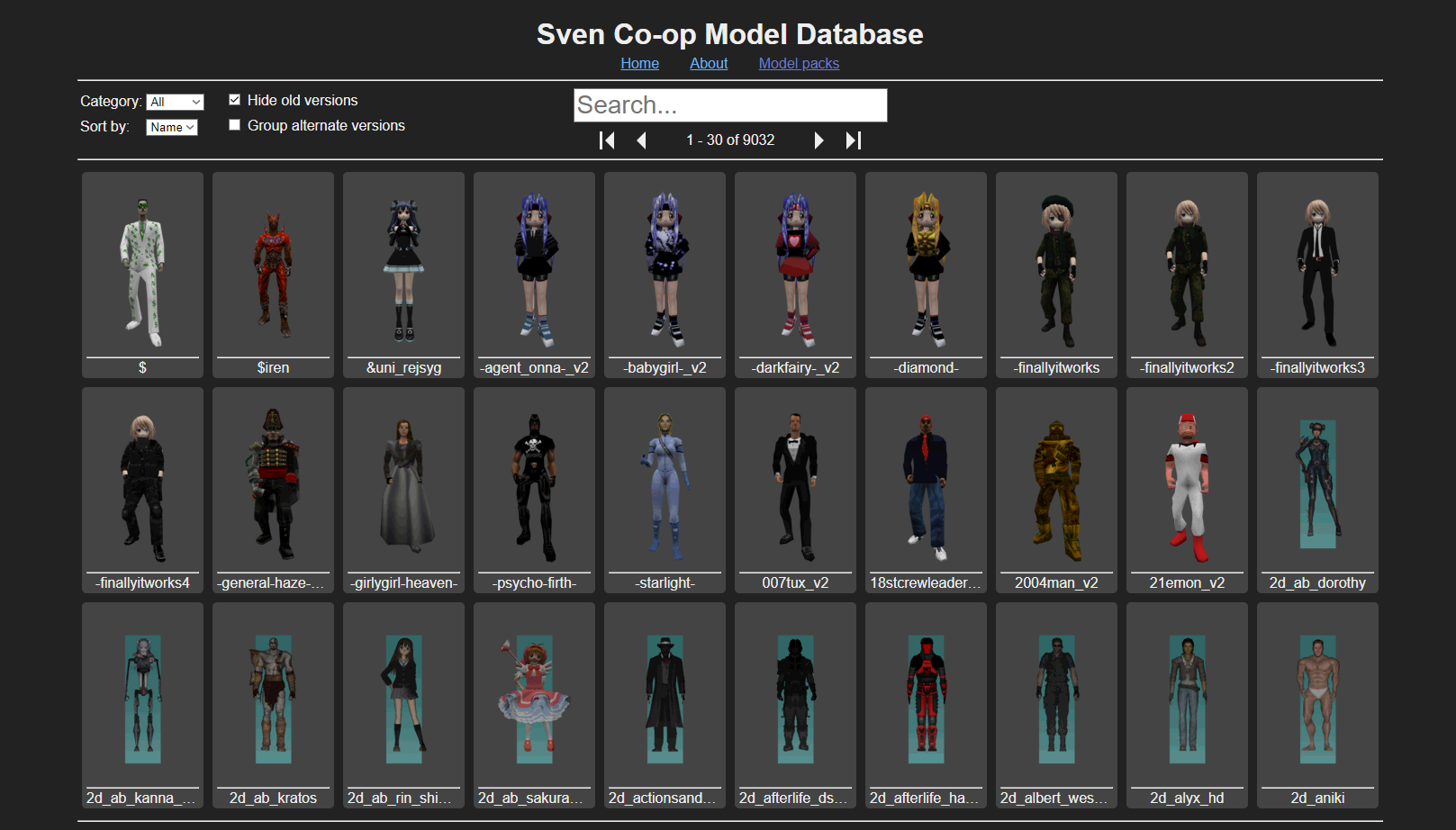View the 2d_alyx_hd model thumbnail

point(1187,706)
